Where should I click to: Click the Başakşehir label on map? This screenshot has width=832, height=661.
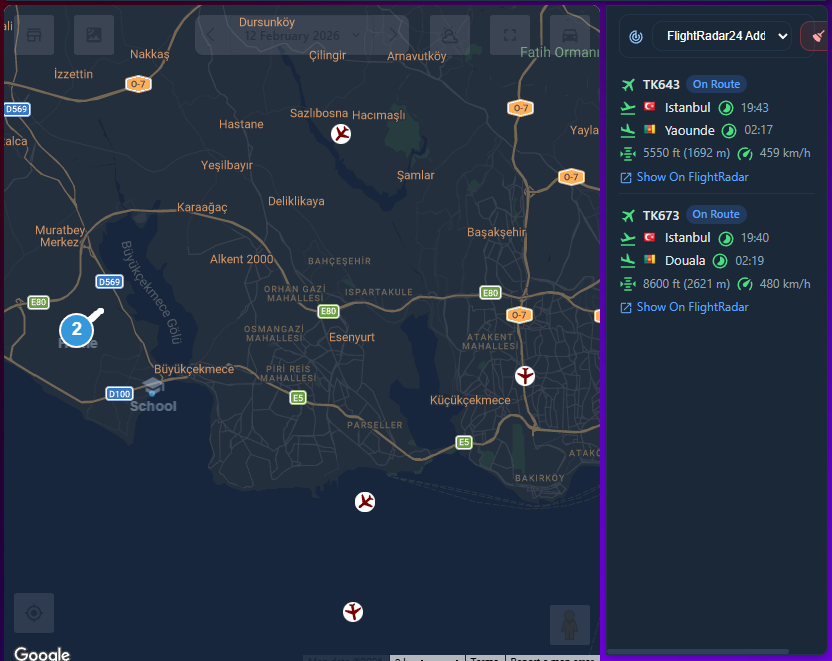[496, 232]
